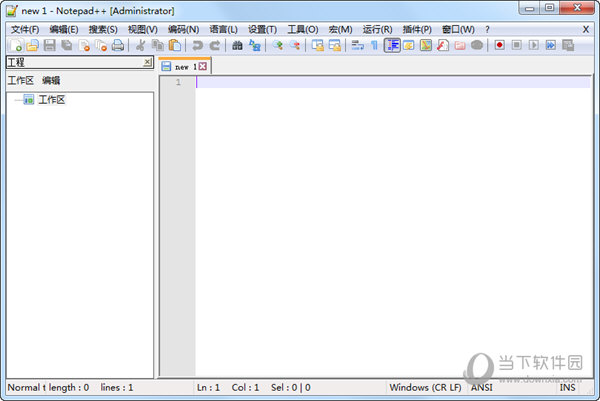Click the Close All toolbar icon

point(101,46)
